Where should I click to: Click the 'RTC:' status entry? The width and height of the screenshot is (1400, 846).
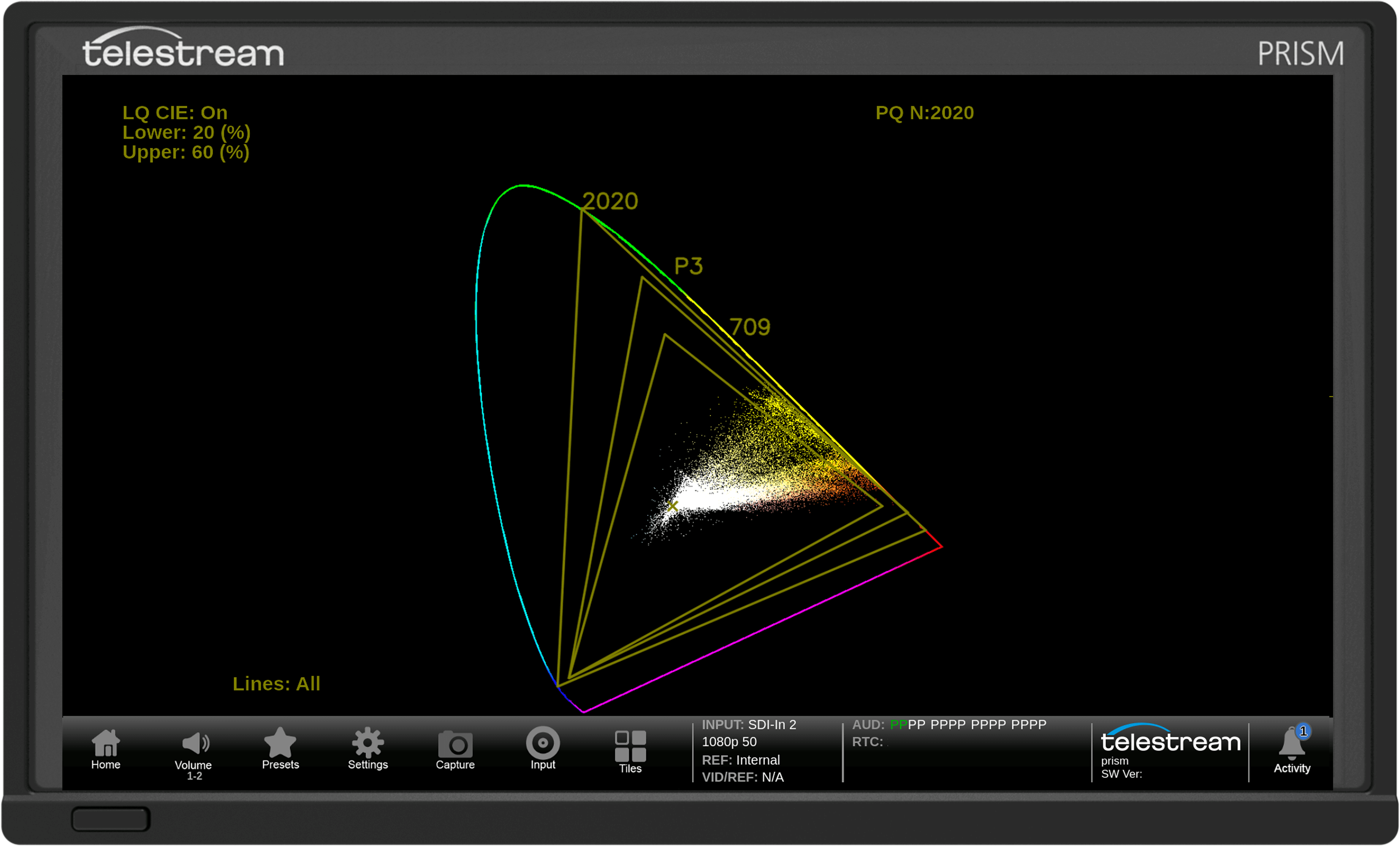click(868, 741)
